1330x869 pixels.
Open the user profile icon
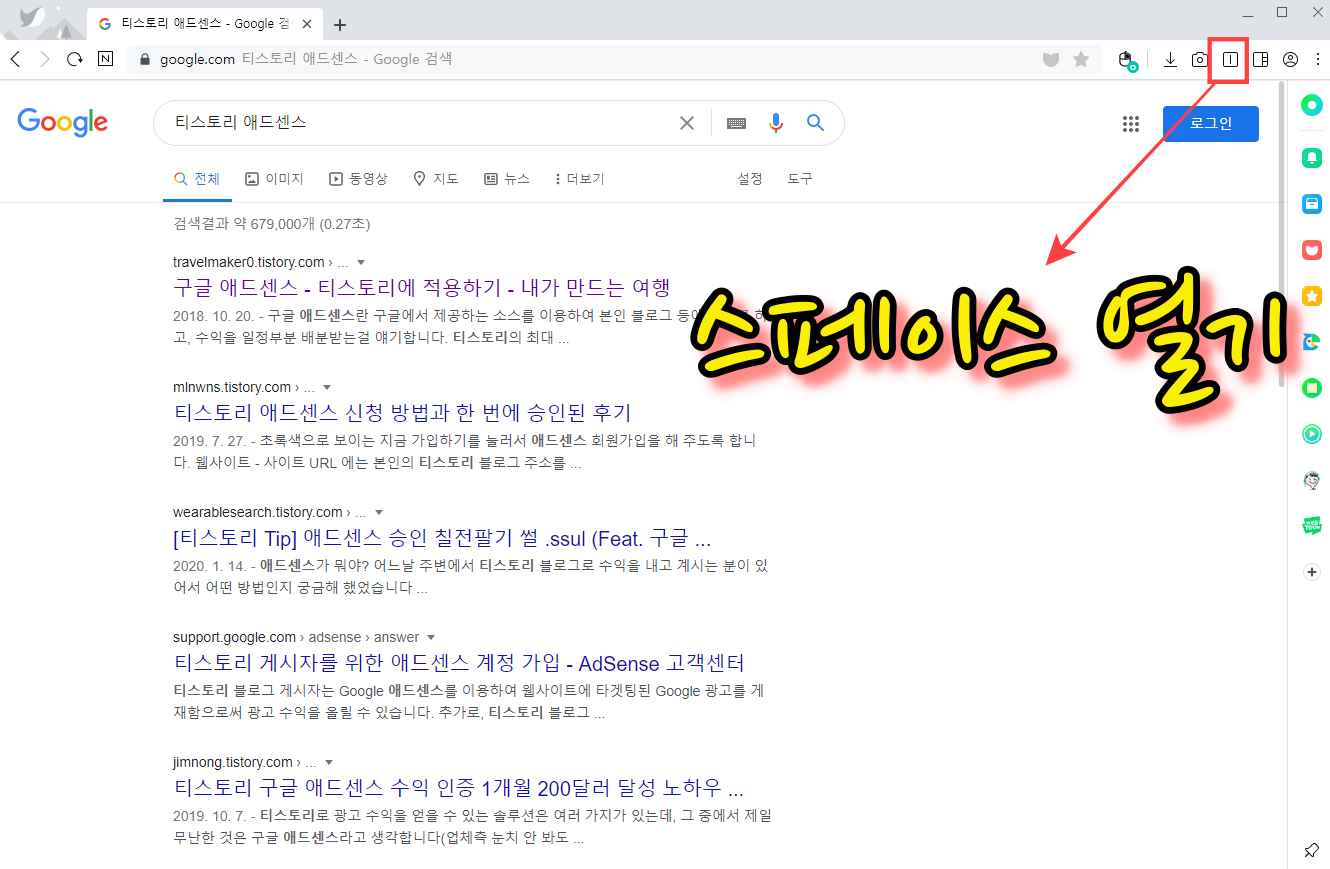pos(1290,60)
